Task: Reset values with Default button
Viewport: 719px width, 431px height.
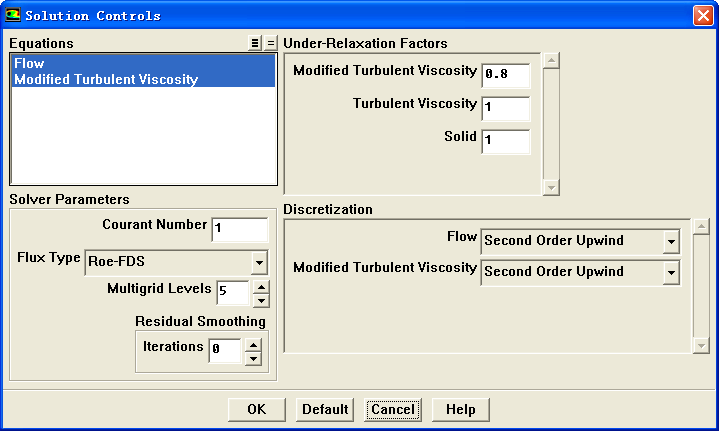Action: click(325, 409)
